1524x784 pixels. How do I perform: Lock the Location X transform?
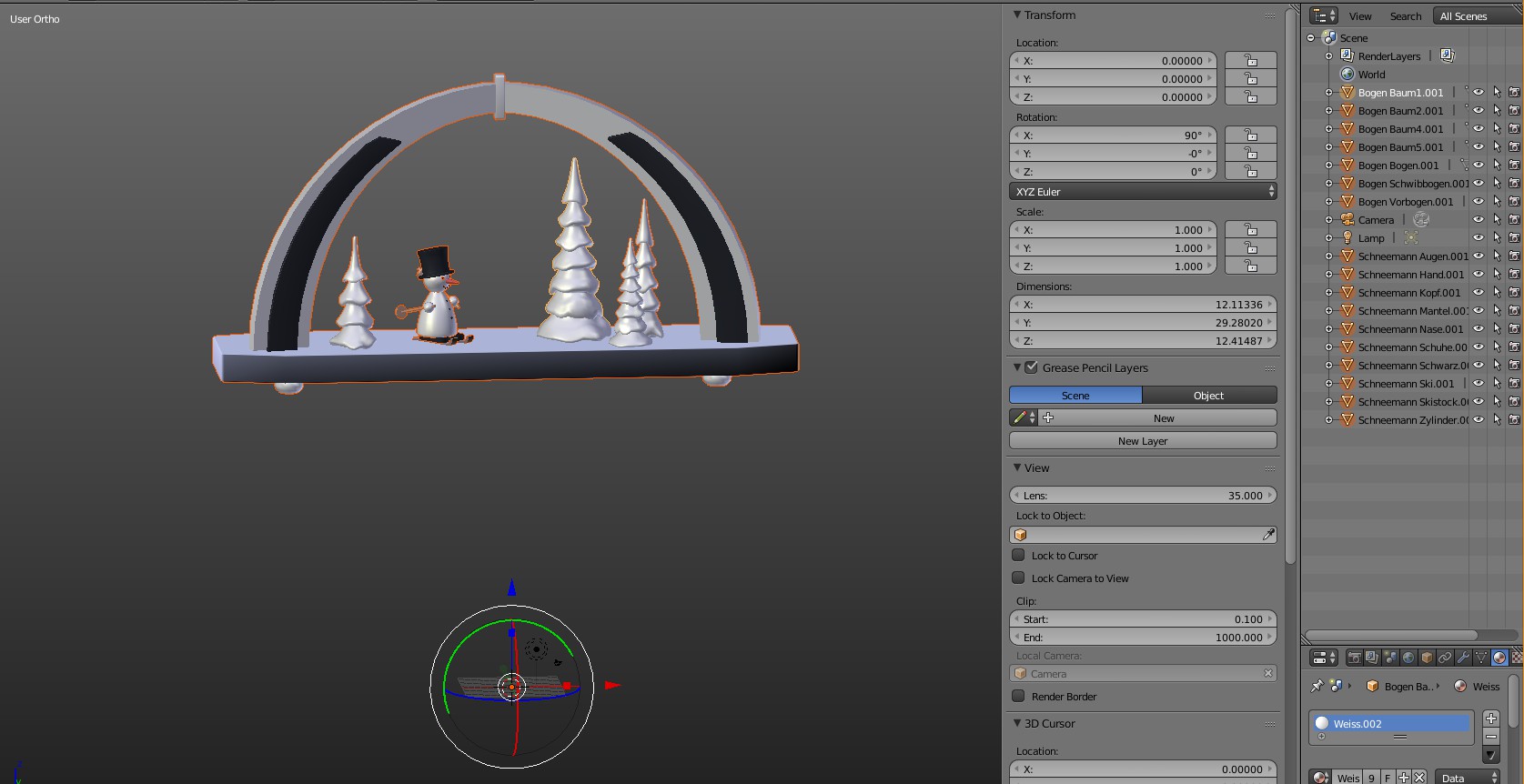[x=1251, y=61]
